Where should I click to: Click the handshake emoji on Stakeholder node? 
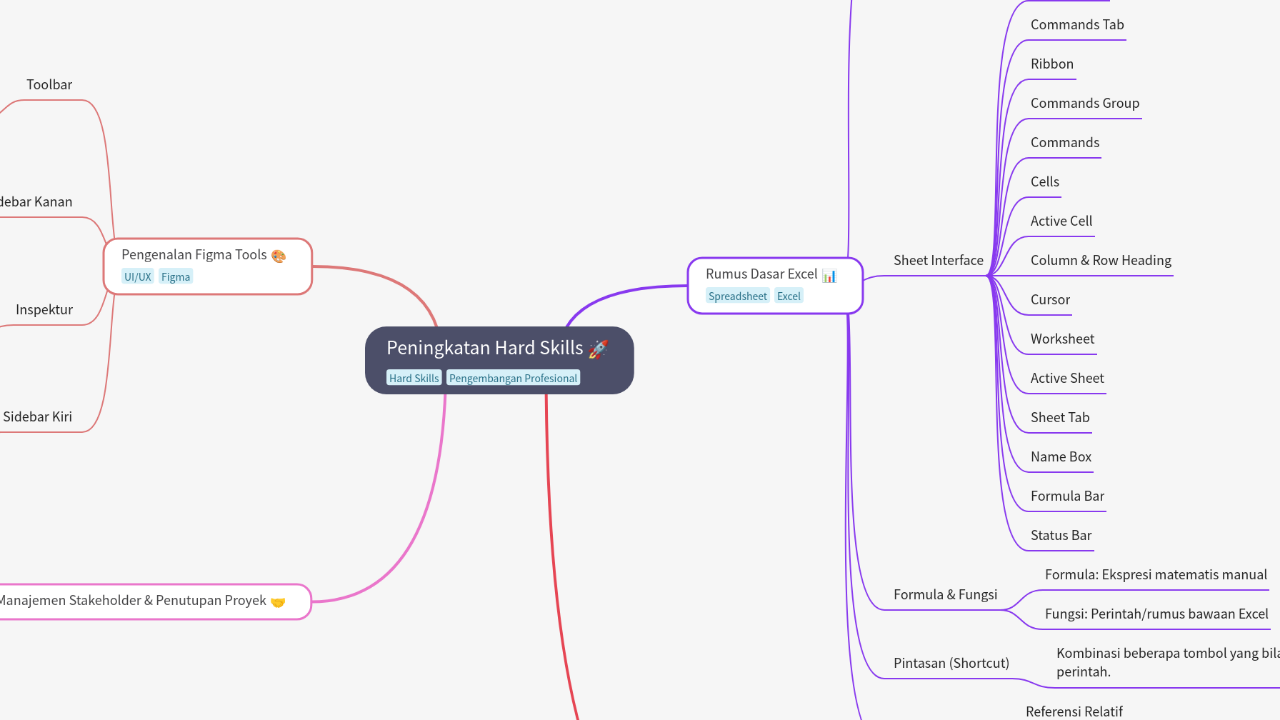(x=278, y=602)
